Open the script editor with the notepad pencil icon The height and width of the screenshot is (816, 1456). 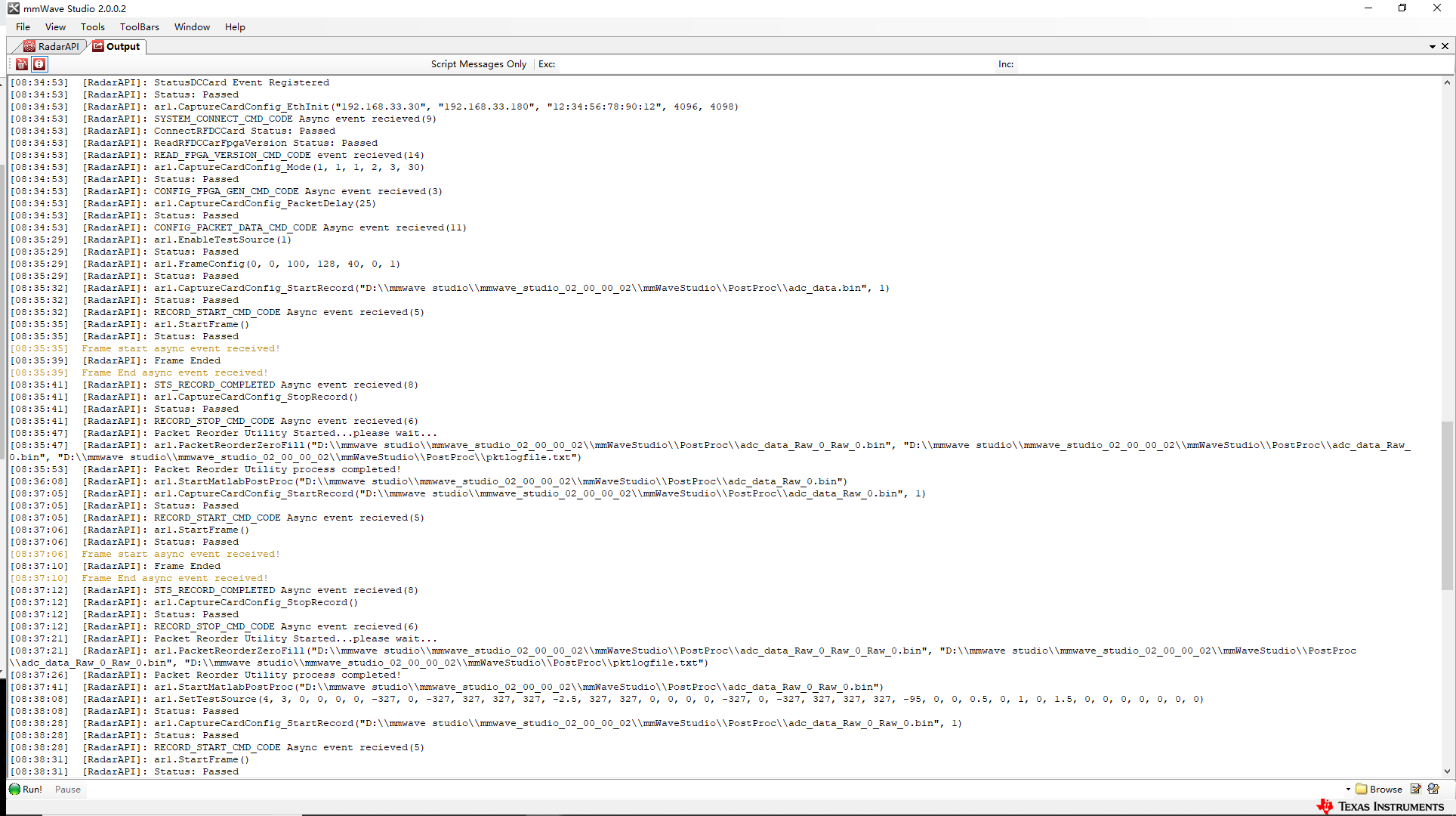click(x=1416, y=789)
